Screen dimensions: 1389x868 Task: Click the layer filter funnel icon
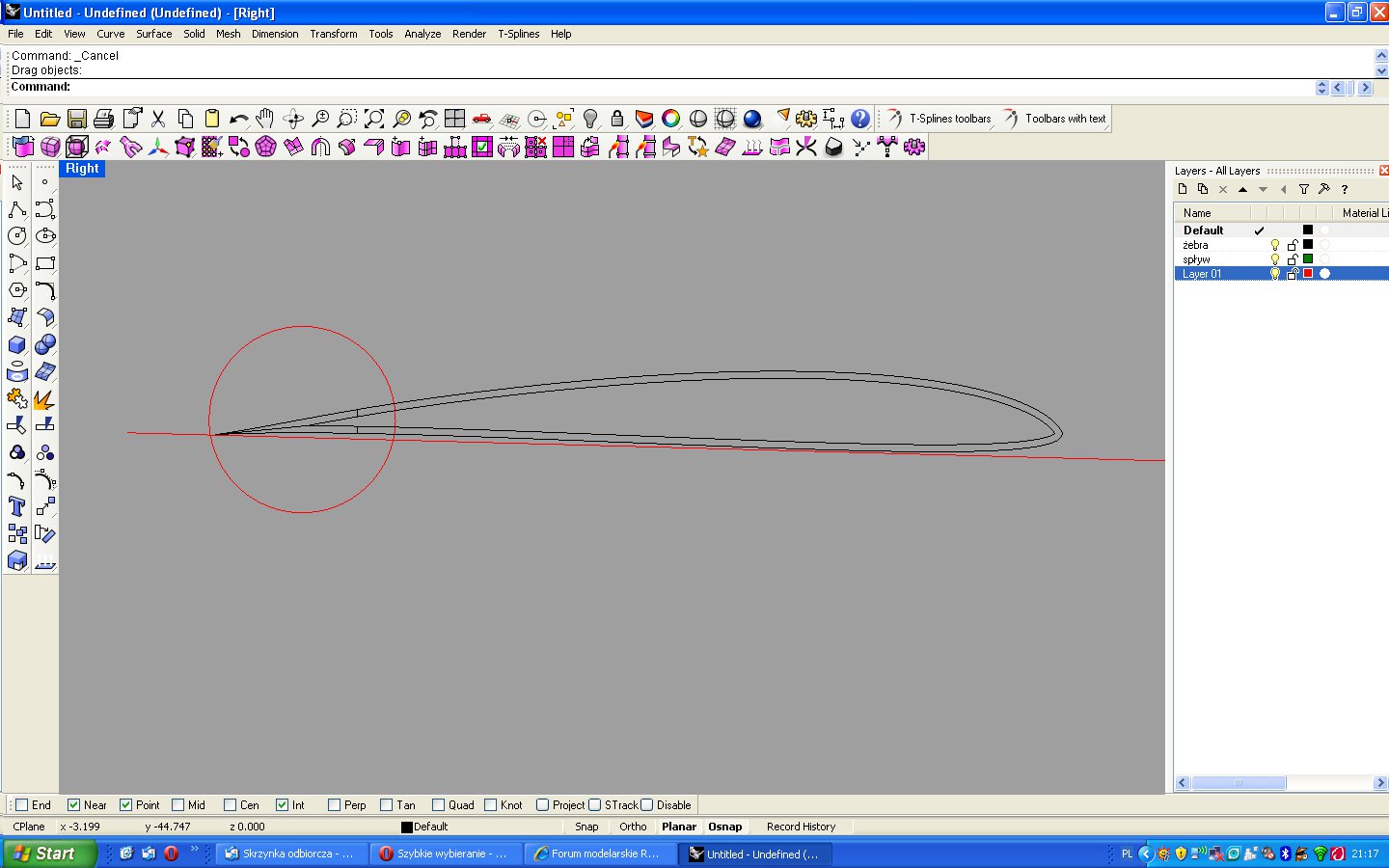1303,189
